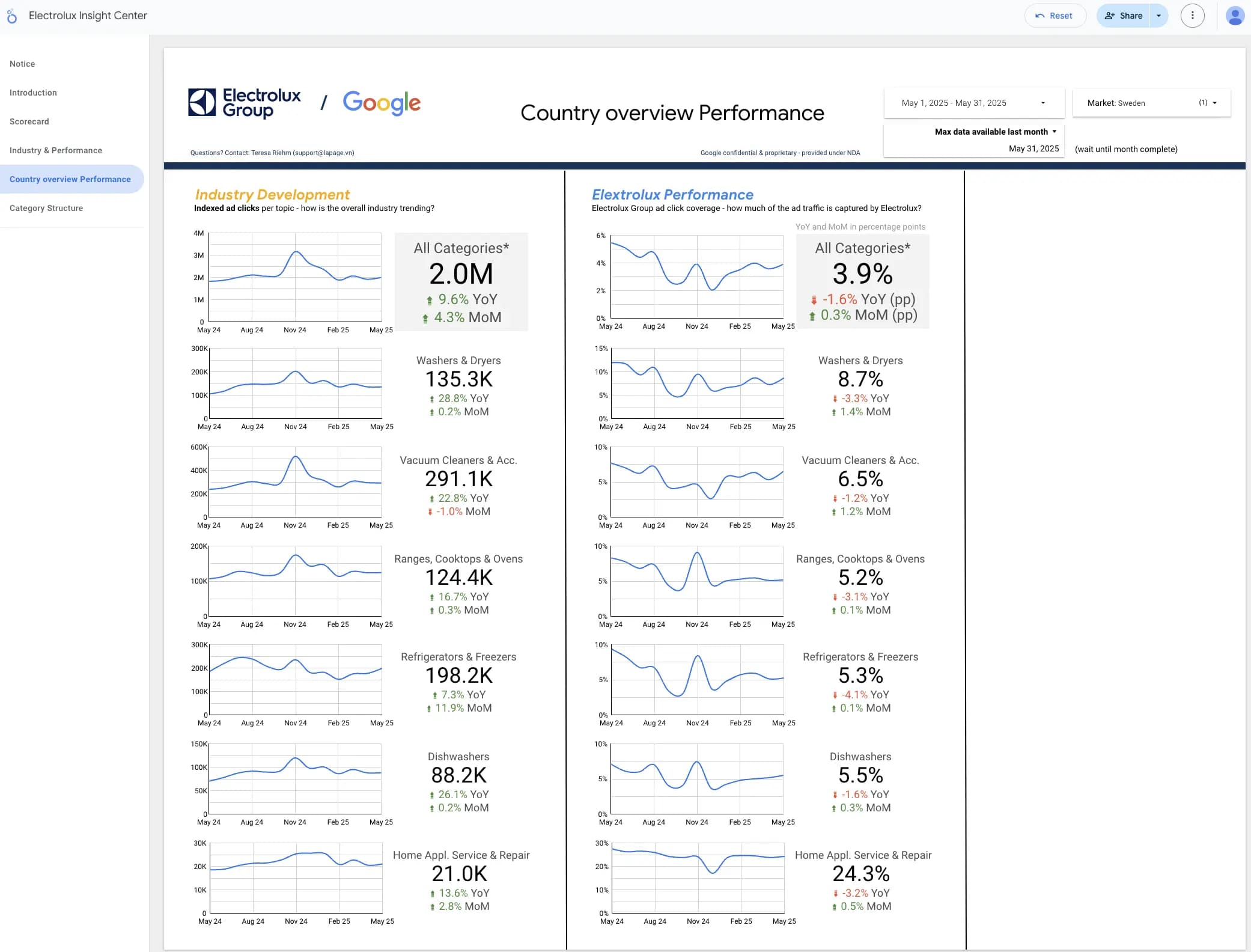Screen dimensions: 1251x952
Task: Click the 28.8% YoY Washers indicator
Action: coord(459,398)
